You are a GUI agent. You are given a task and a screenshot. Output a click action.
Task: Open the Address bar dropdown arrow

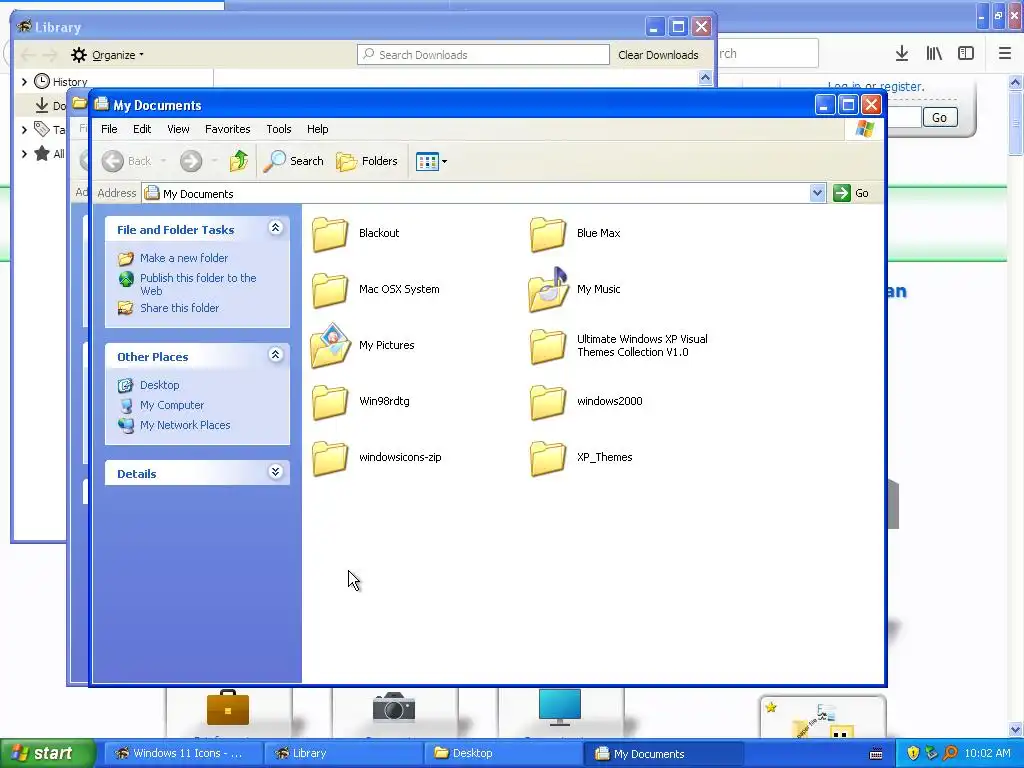(x=817, y=193)
